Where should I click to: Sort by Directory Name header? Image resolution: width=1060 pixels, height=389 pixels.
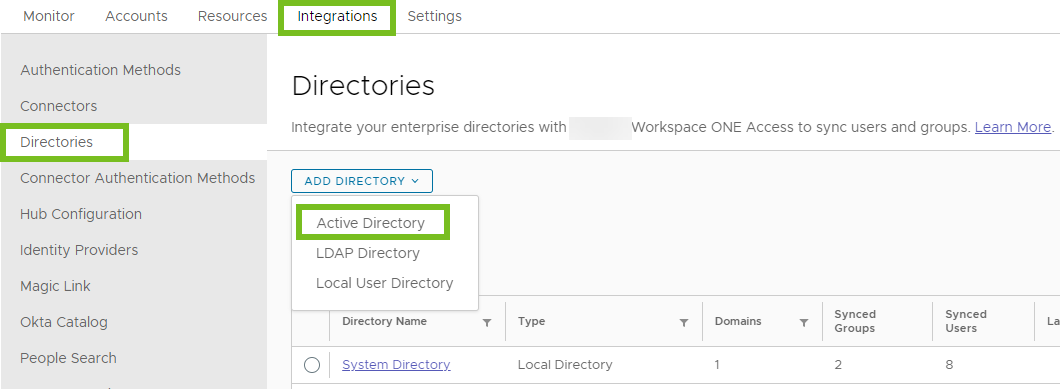coord(384,321)
